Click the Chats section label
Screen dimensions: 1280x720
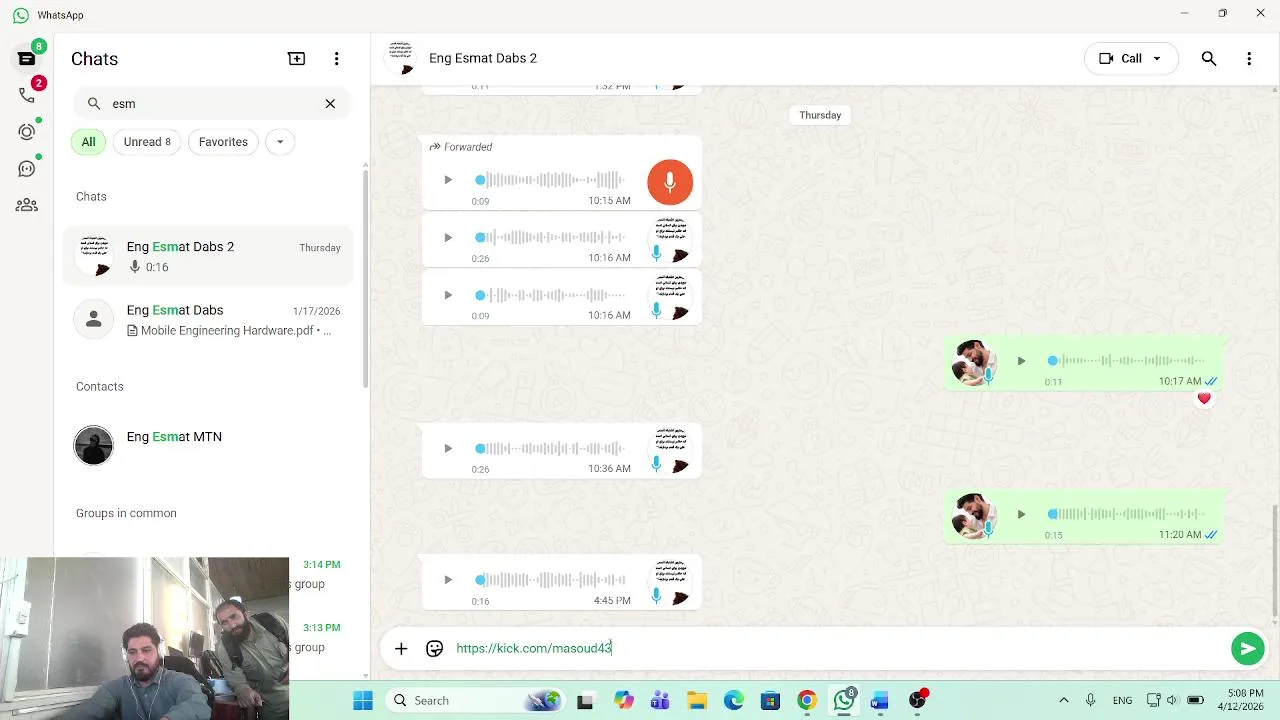(x=91, y=196)
